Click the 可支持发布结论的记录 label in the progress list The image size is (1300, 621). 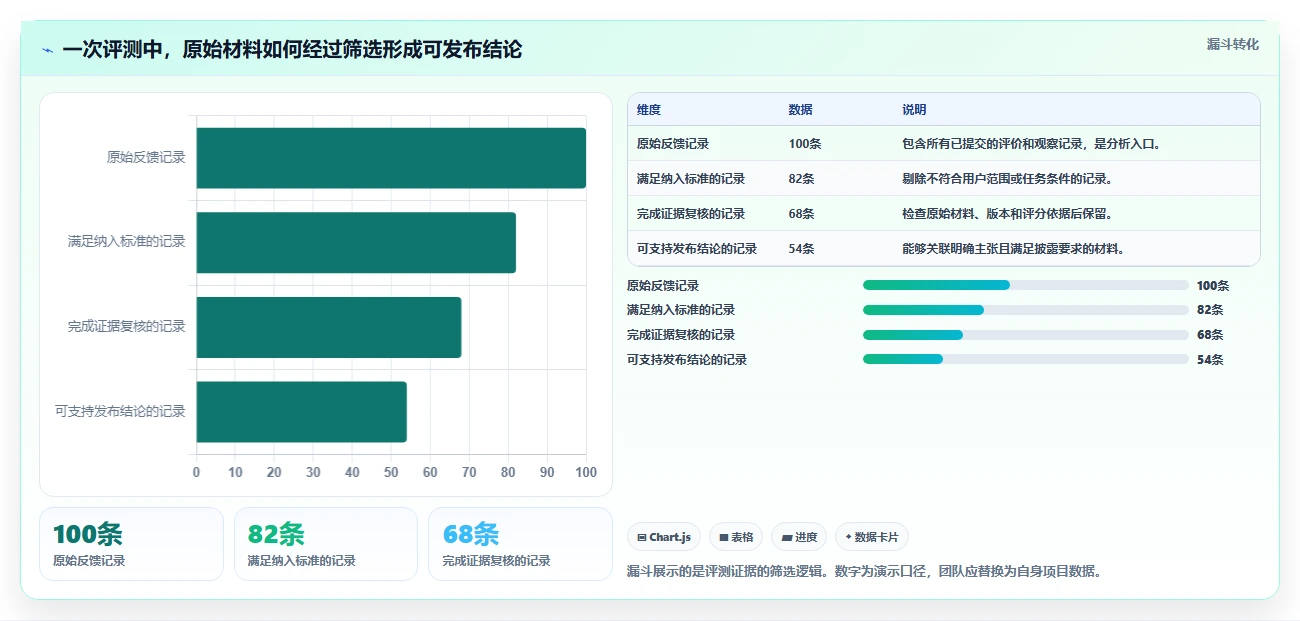pyautogui.click(x=687, y=359)
